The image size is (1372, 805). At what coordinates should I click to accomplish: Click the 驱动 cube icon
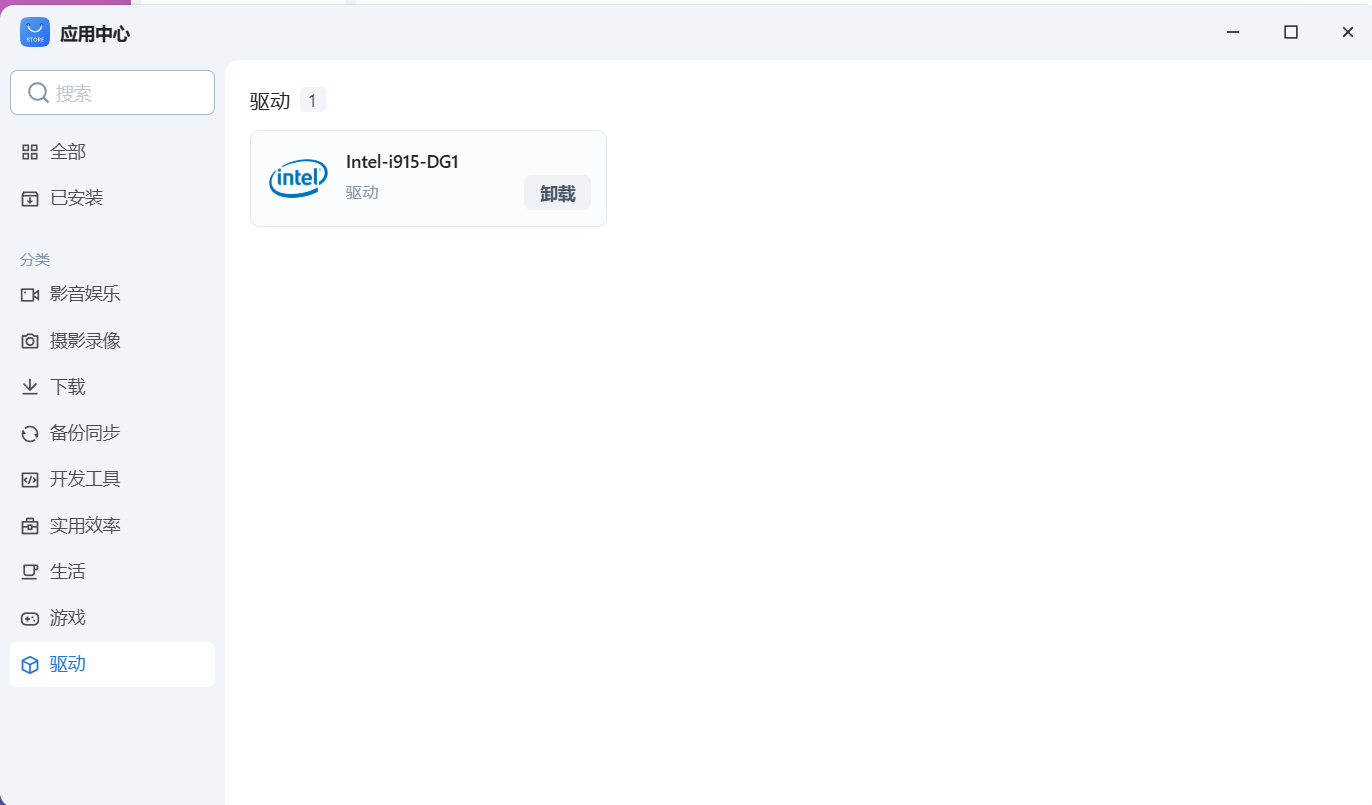click(30, 664)
